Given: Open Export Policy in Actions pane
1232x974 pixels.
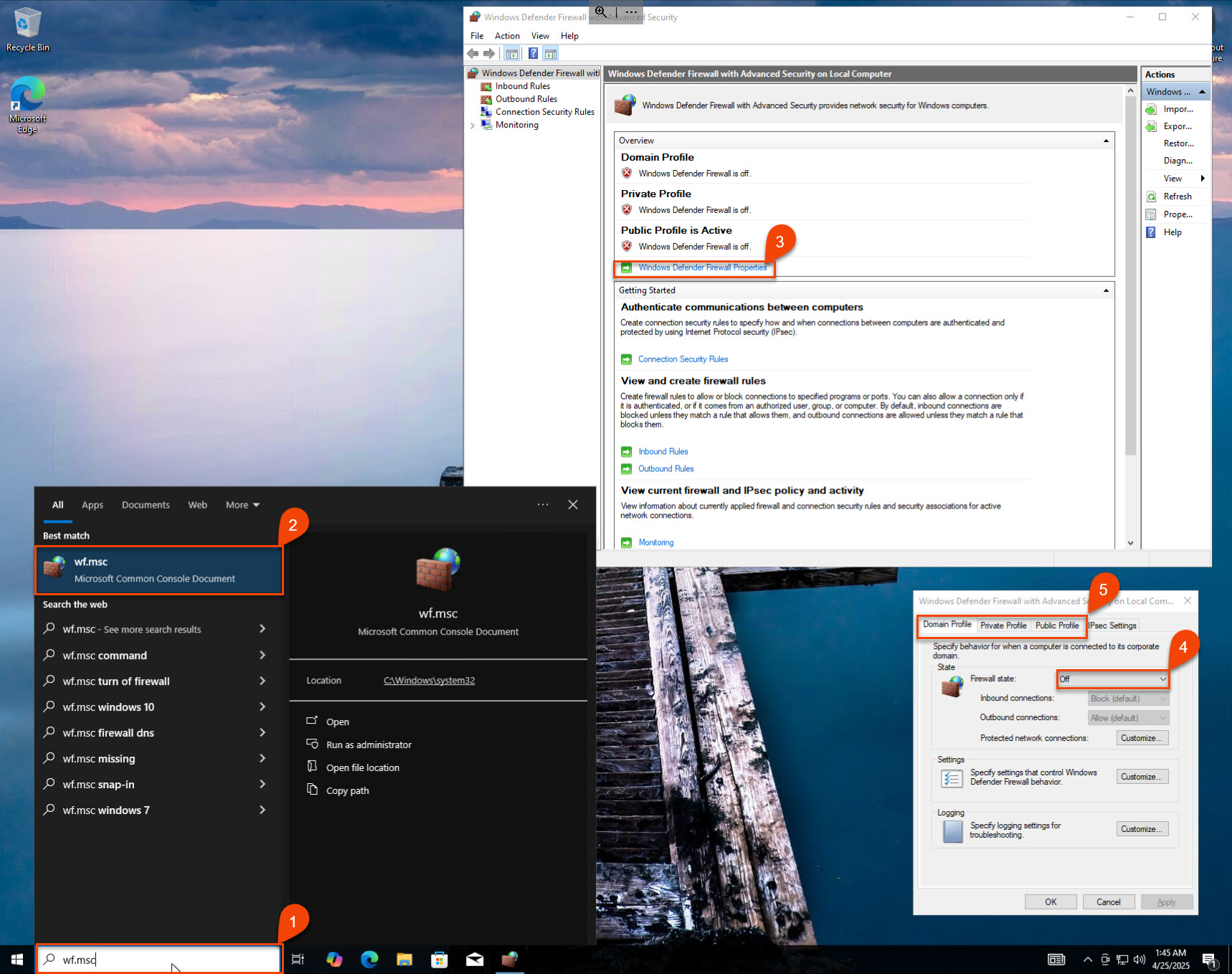Looking at the screenshot, I should [1177, 126].
